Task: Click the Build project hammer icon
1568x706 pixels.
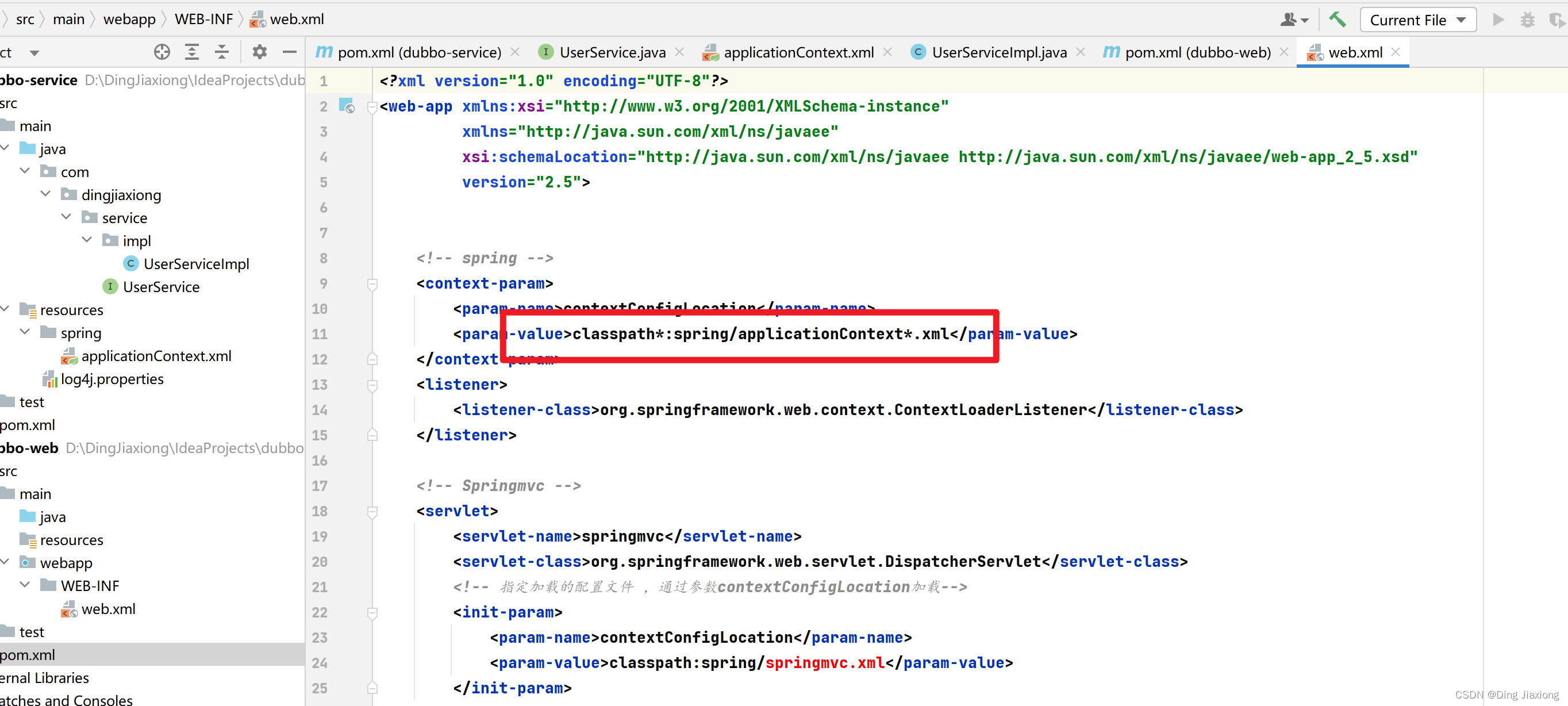Action: click(1338, 20)
